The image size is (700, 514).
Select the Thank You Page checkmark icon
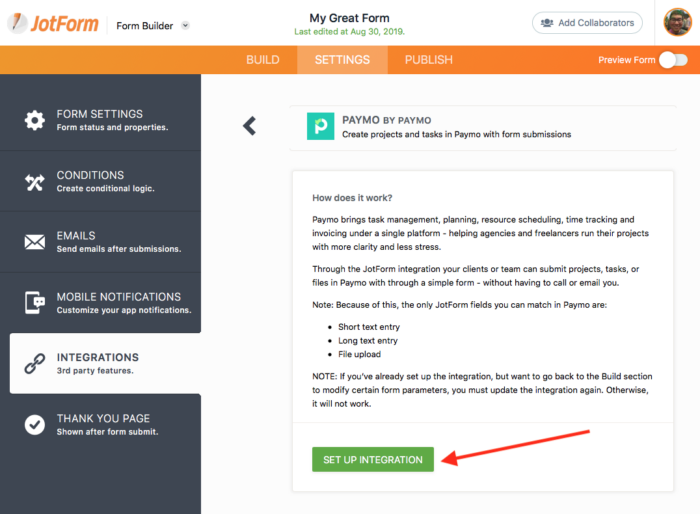click(x=35, y=425)
